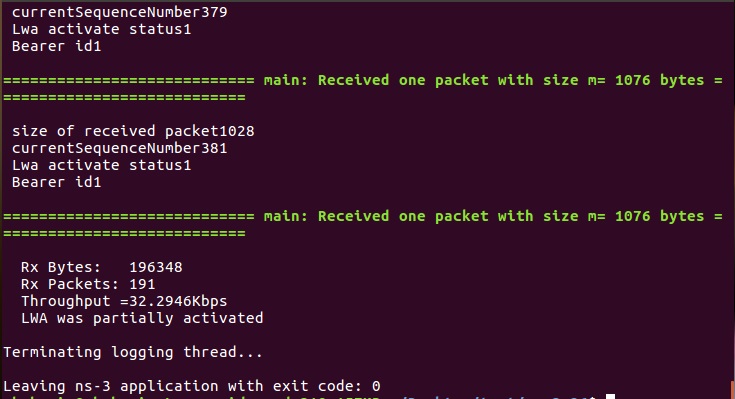Viewport: 735px width, 399px height.
Task: Click the currentSequenceNumber381 line
Action: (120, 148)
